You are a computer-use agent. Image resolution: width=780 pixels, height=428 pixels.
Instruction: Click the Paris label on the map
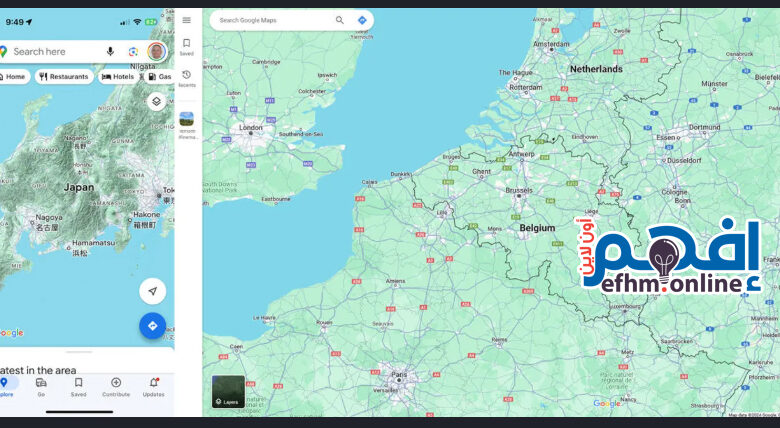[399, 374]
